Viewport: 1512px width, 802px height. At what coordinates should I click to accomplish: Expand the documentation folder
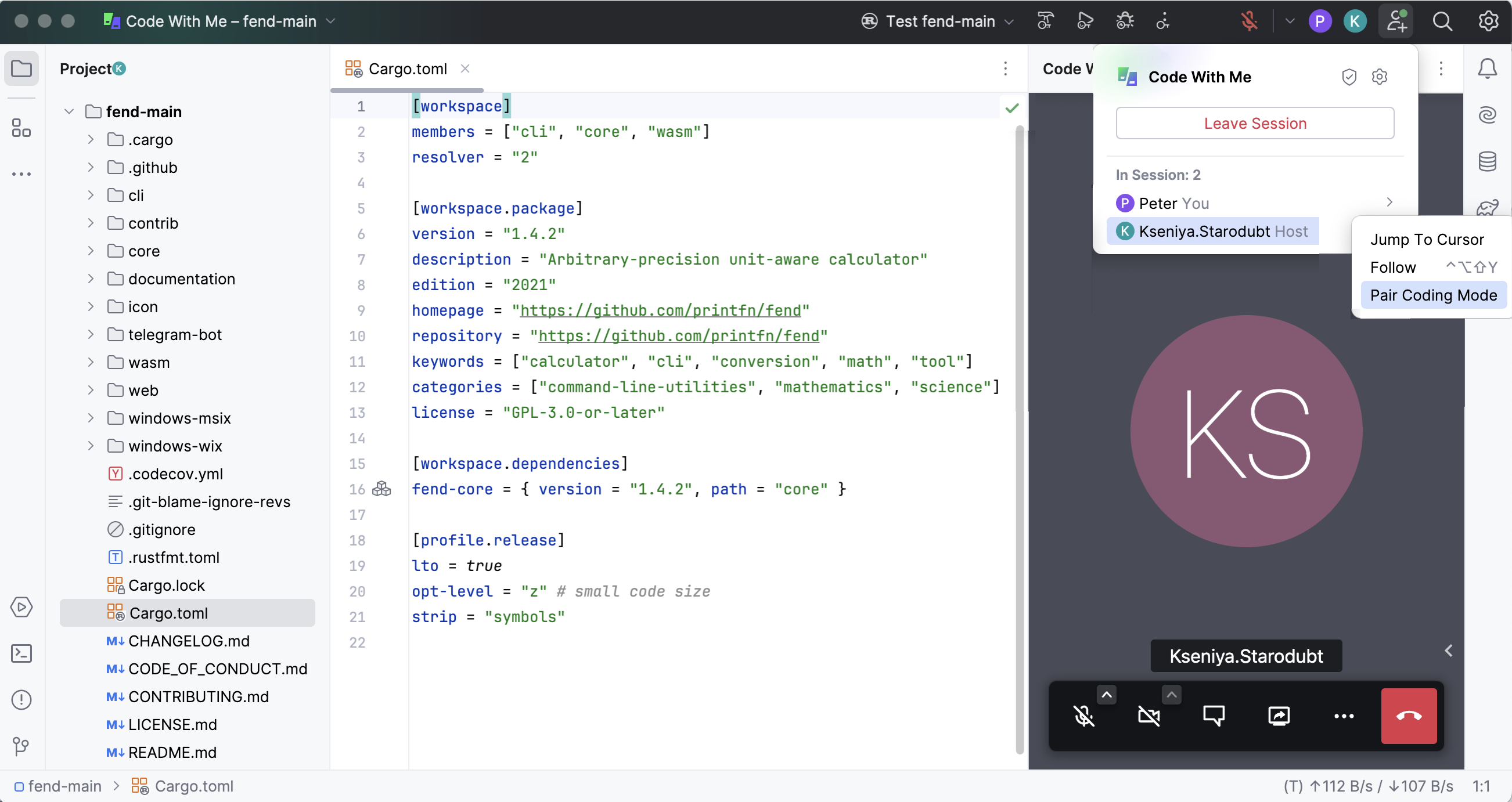(x=91, y=279)
